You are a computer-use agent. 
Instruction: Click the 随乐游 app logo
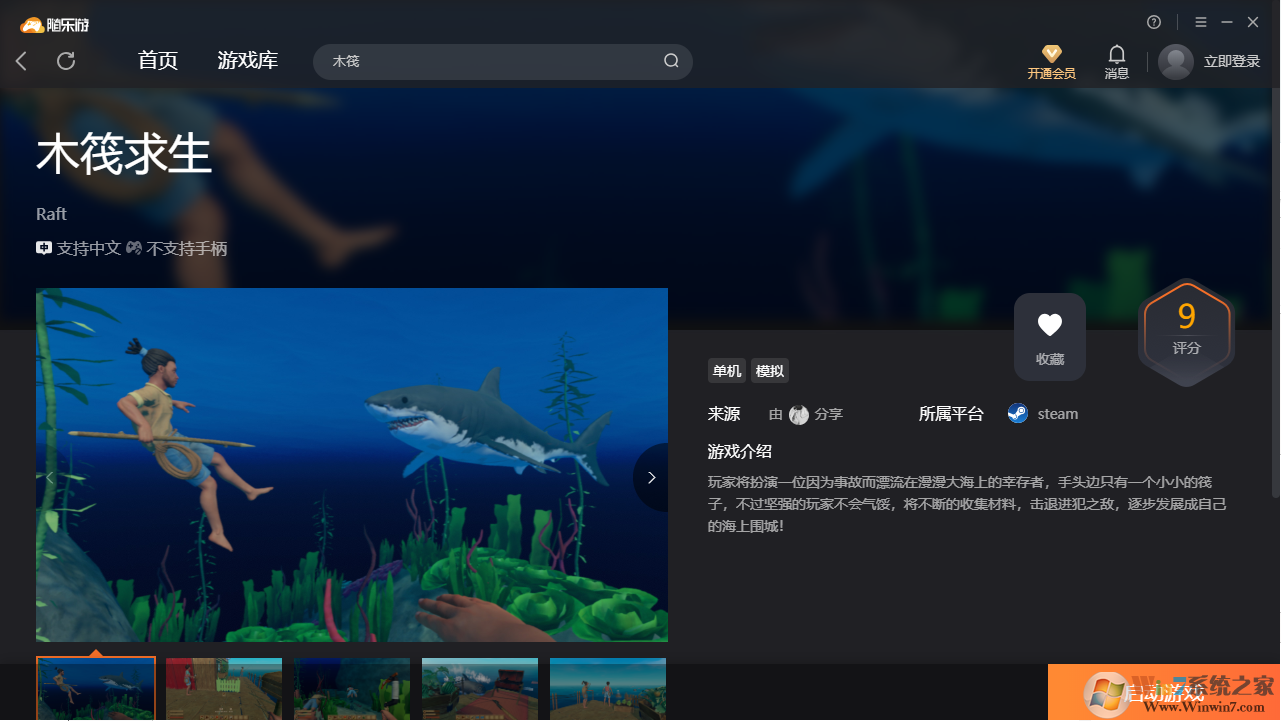point(54,23)
